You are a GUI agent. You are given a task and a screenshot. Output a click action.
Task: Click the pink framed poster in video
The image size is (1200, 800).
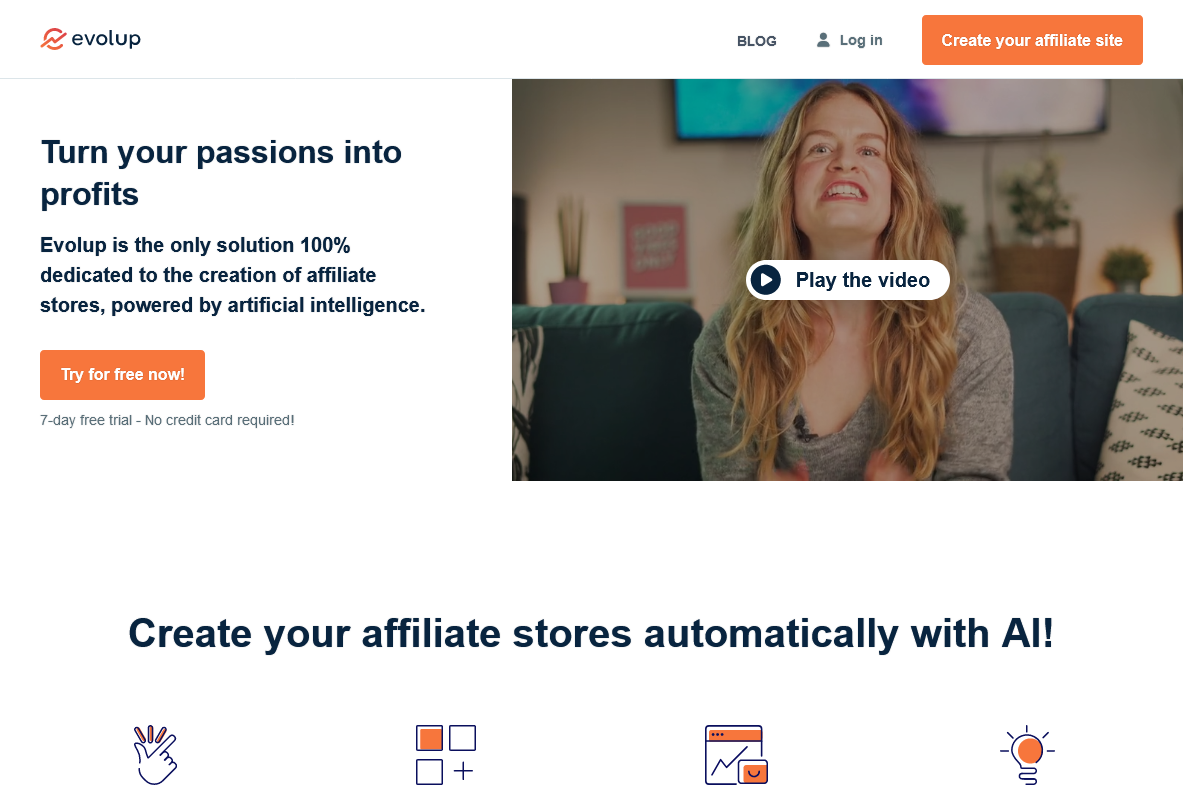click(x=655, y=245)
